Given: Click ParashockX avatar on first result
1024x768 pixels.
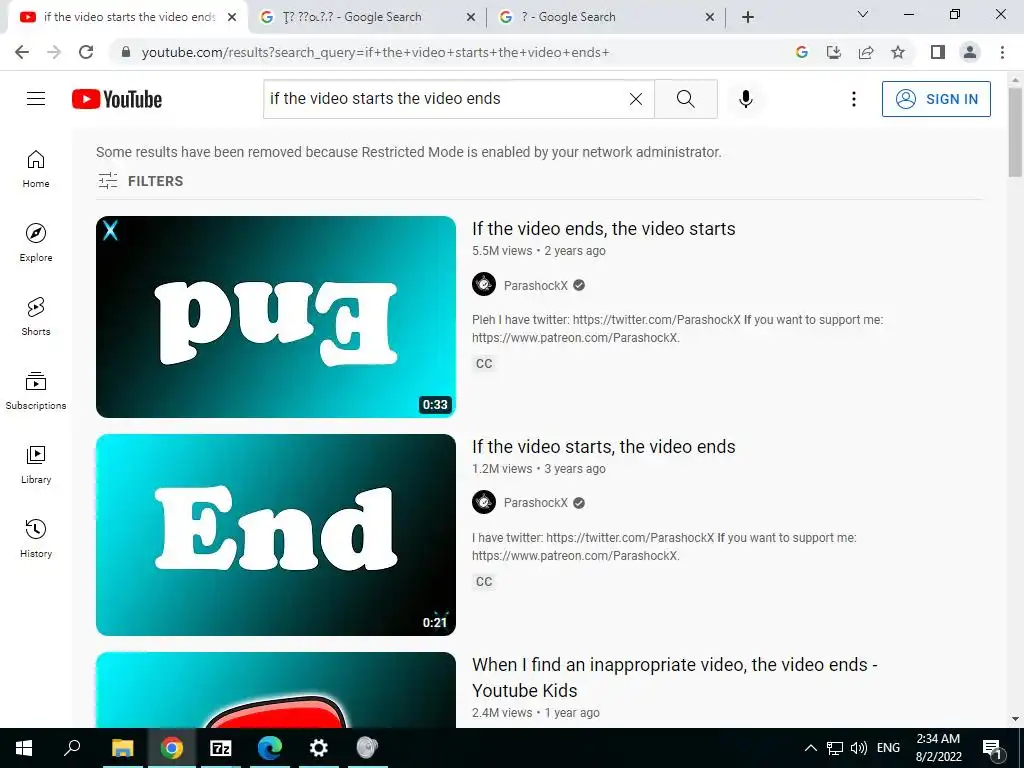Looking at the screenshot, I should pos(484,285).
